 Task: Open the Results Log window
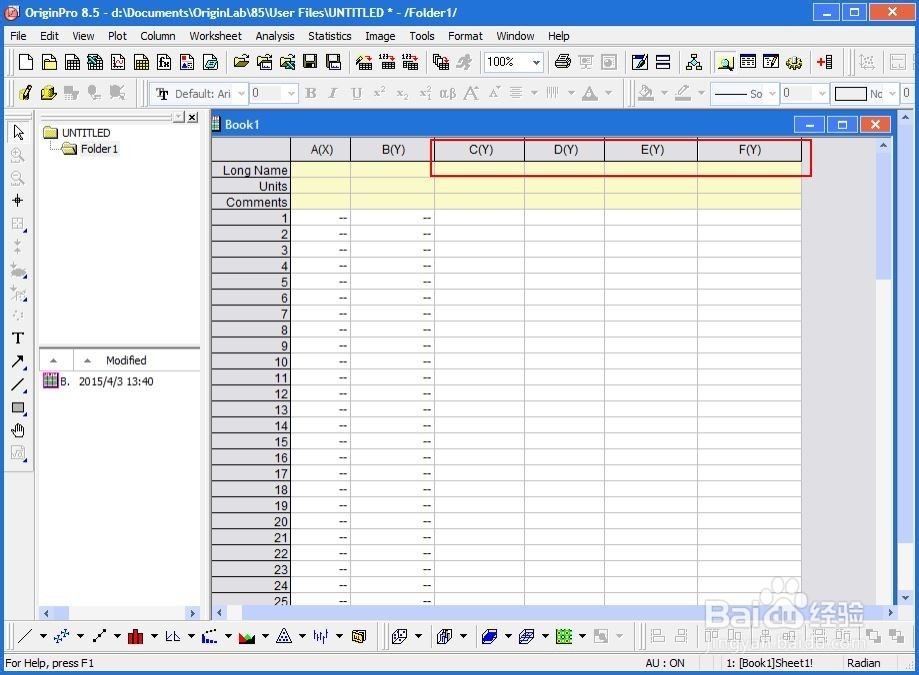(x=748, y=62)
